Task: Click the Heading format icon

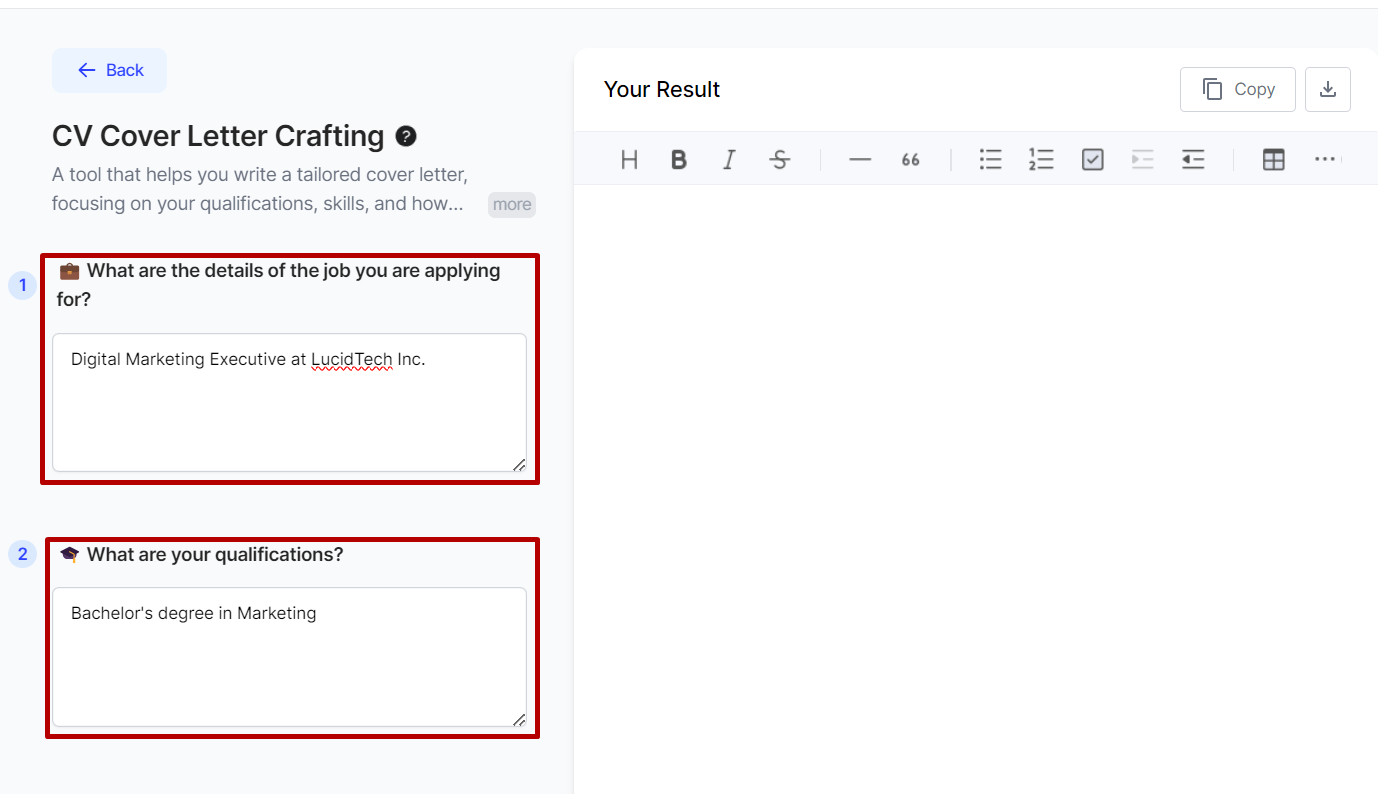Action: (629, 160)
